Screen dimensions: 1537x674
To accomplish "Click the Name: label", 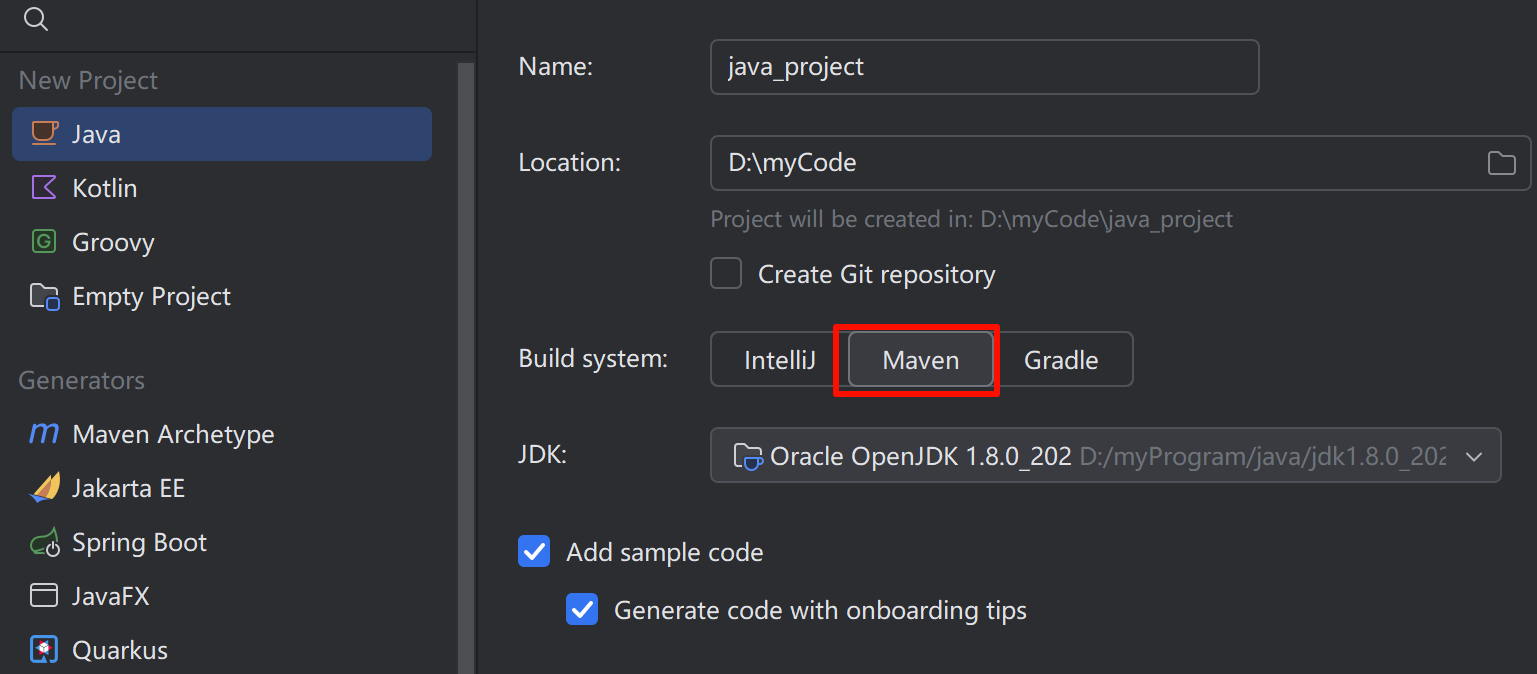I will click(556, 67).
